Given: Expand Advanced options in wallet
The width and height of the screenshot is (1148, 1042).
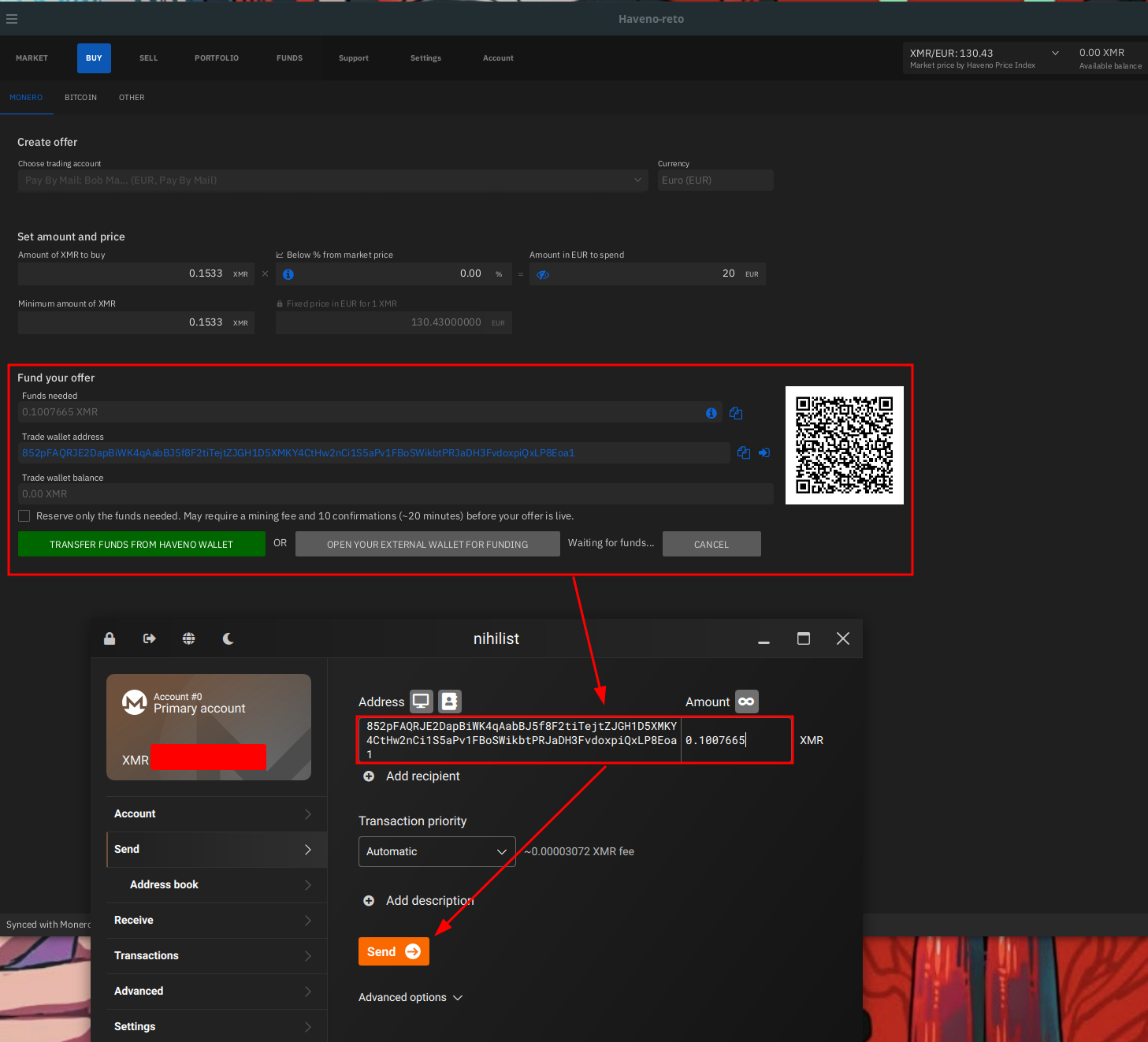Looking at the screenshot, I should tap(411, 998).
